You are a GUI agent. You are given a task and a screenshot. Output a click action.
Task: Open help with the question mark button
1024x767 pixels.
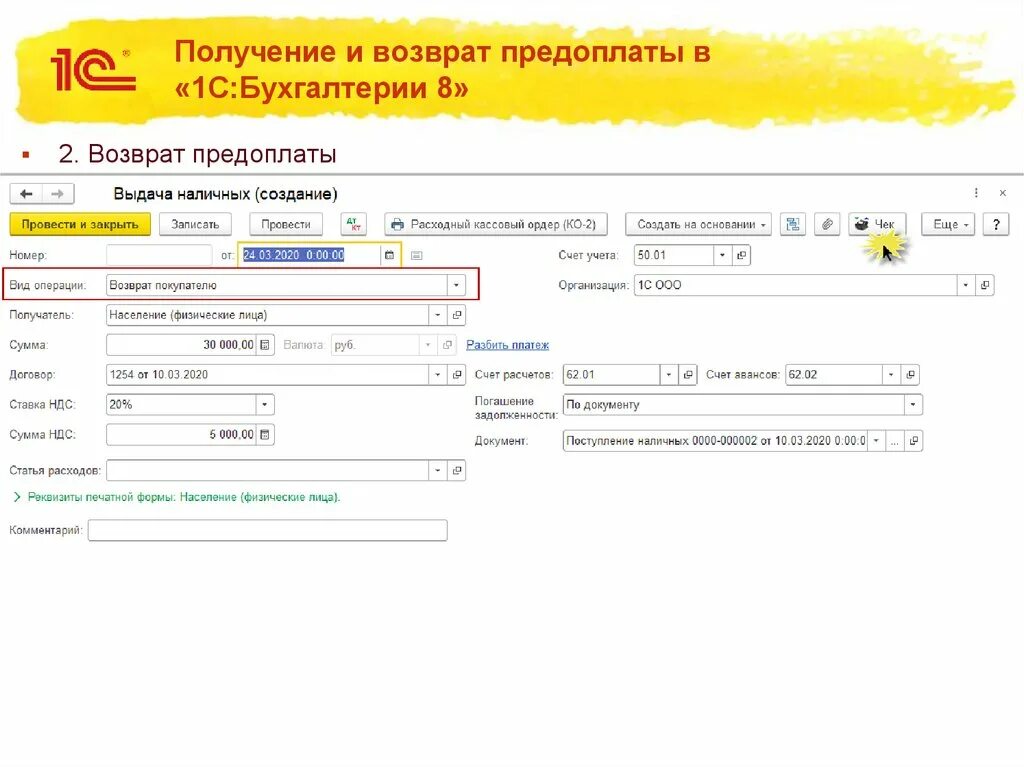click(996, 224)
